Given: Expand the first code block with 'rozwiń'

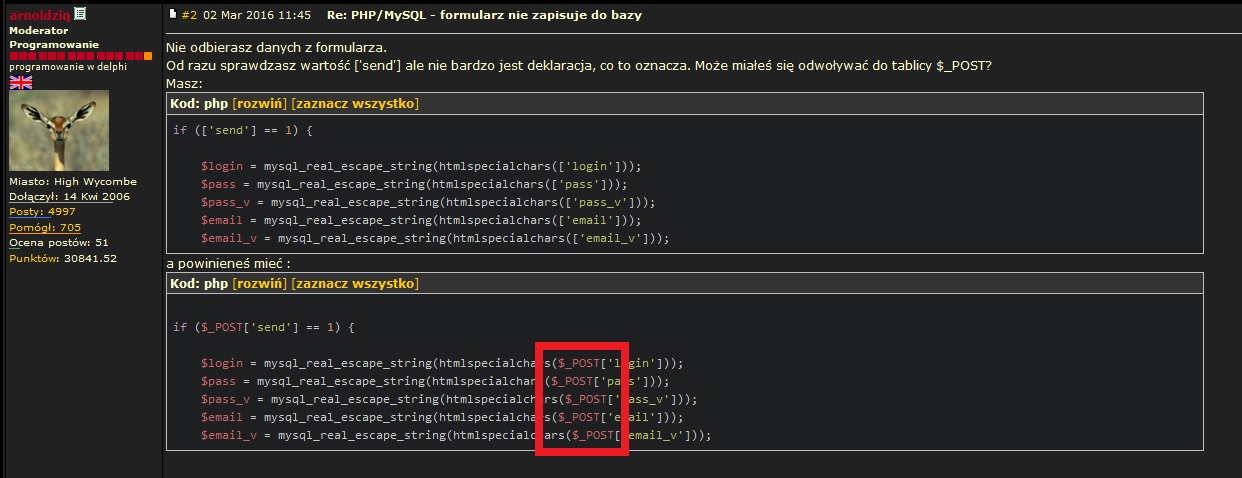Looking at the screenshot, I should point(259,104).
